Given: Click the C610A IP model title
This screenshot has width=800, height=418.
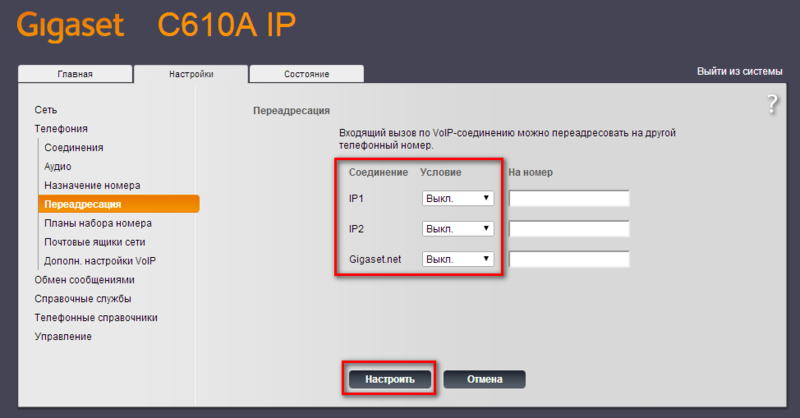Looking at the screenshot, I should pyautogui.click(x=227, y=24).
